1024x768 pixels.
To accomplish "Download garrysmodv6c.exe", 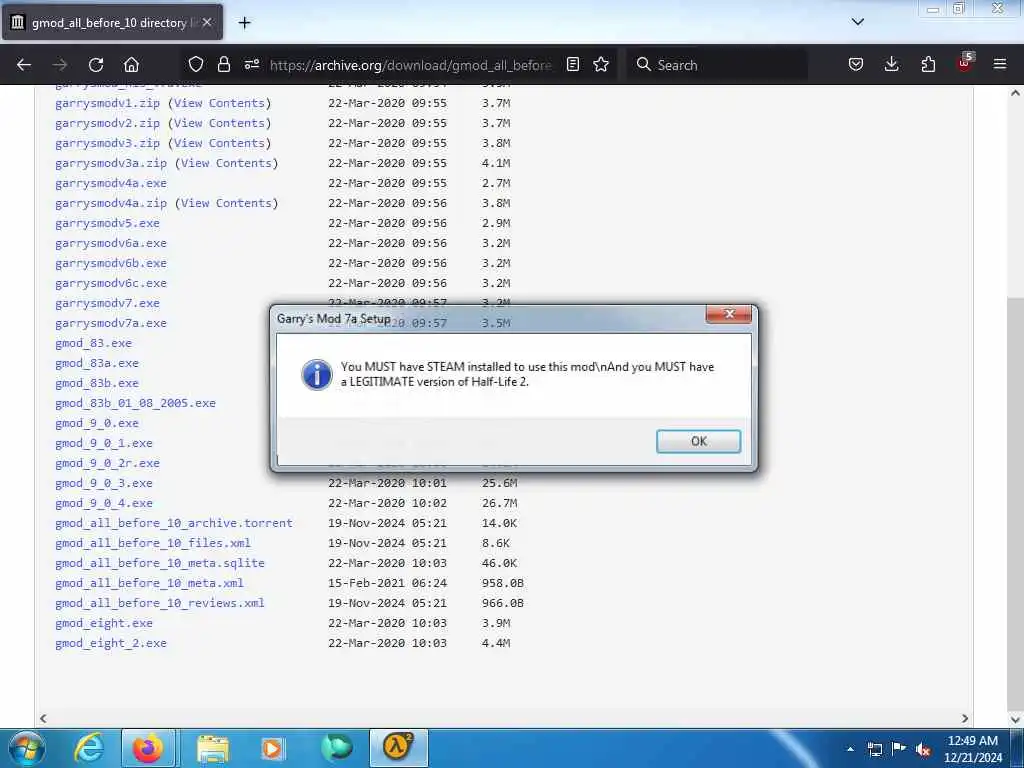I will [111, 283].
